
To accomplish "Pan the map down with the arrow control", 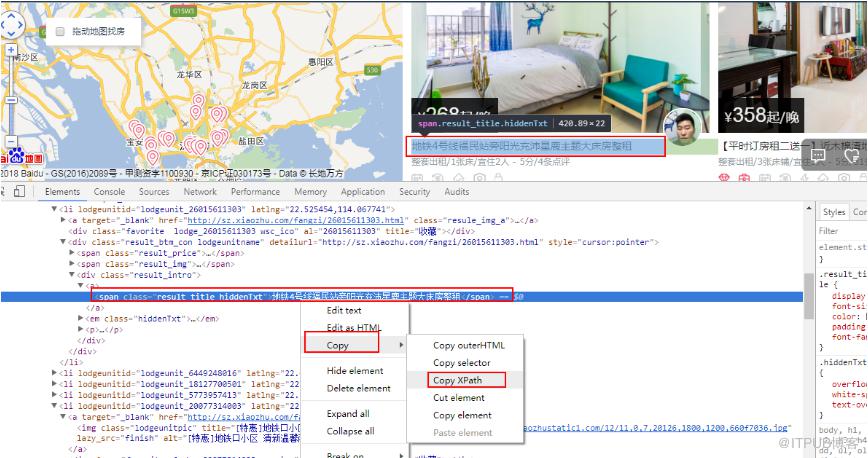I will click(x=12, y=34).
